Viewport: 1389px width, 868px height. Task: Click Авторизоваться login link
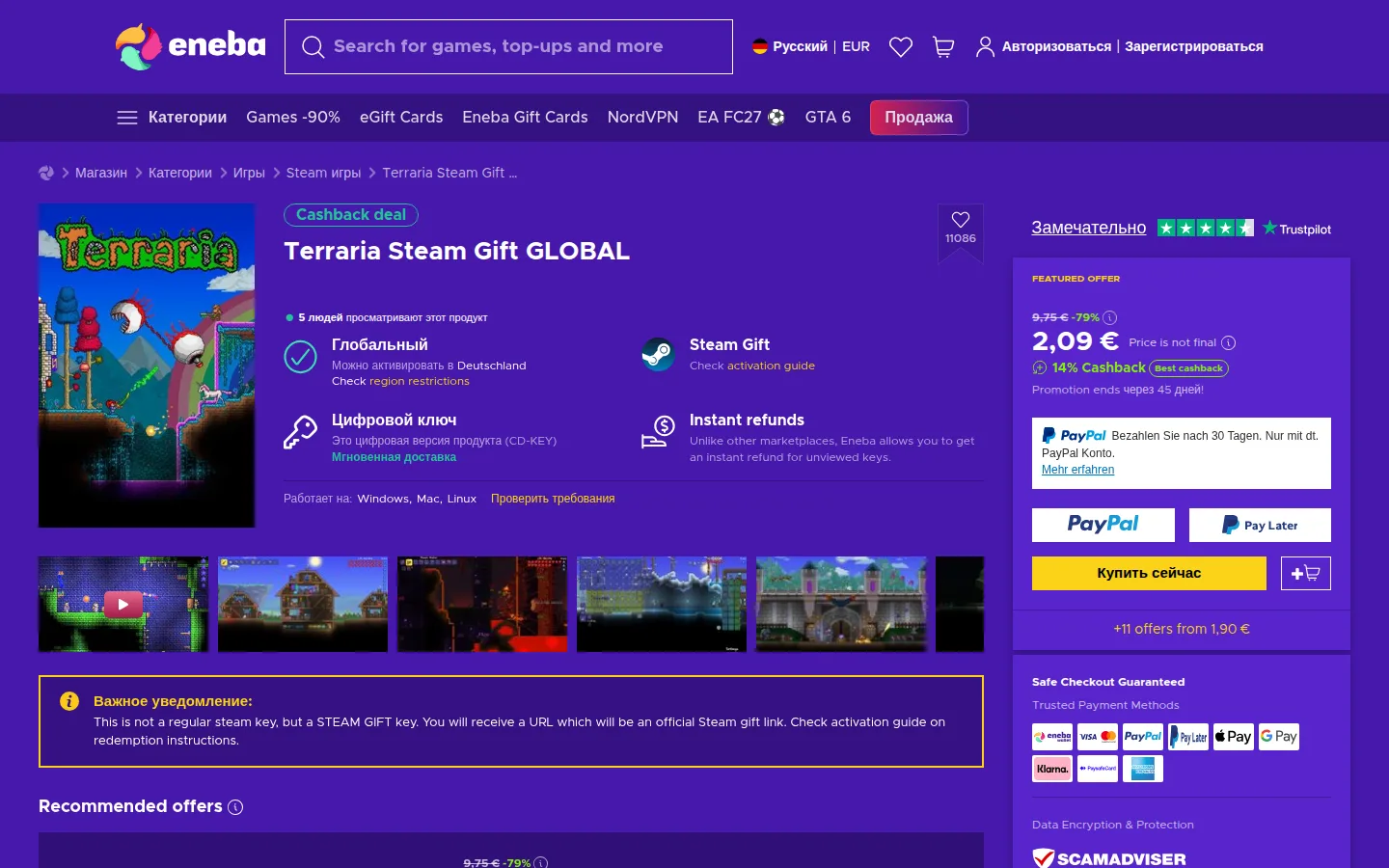pyautogui.click(x=1056, y=46)
